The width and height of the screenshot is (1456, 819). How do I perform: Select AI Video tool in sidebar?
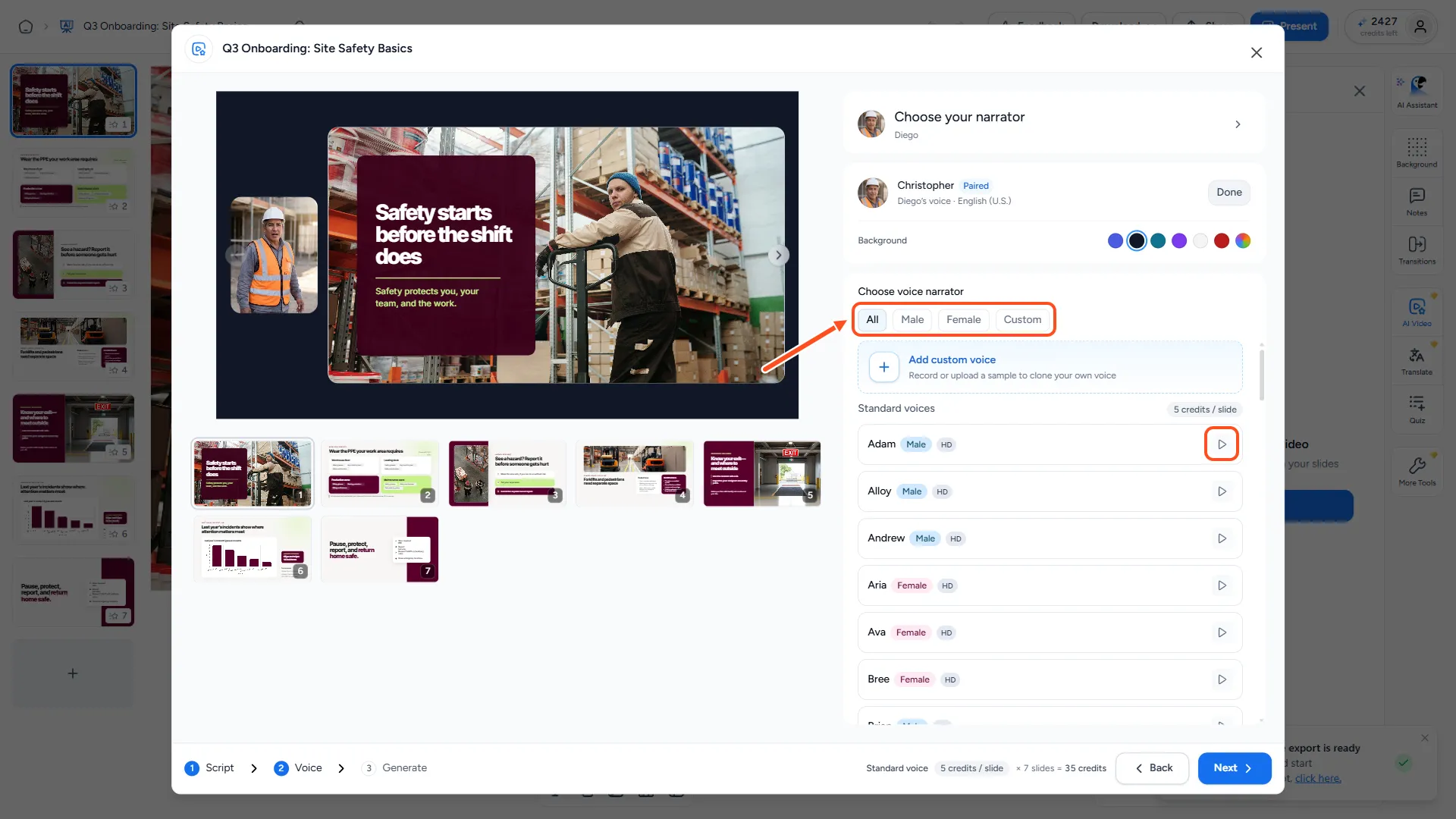coord(1417,312)
